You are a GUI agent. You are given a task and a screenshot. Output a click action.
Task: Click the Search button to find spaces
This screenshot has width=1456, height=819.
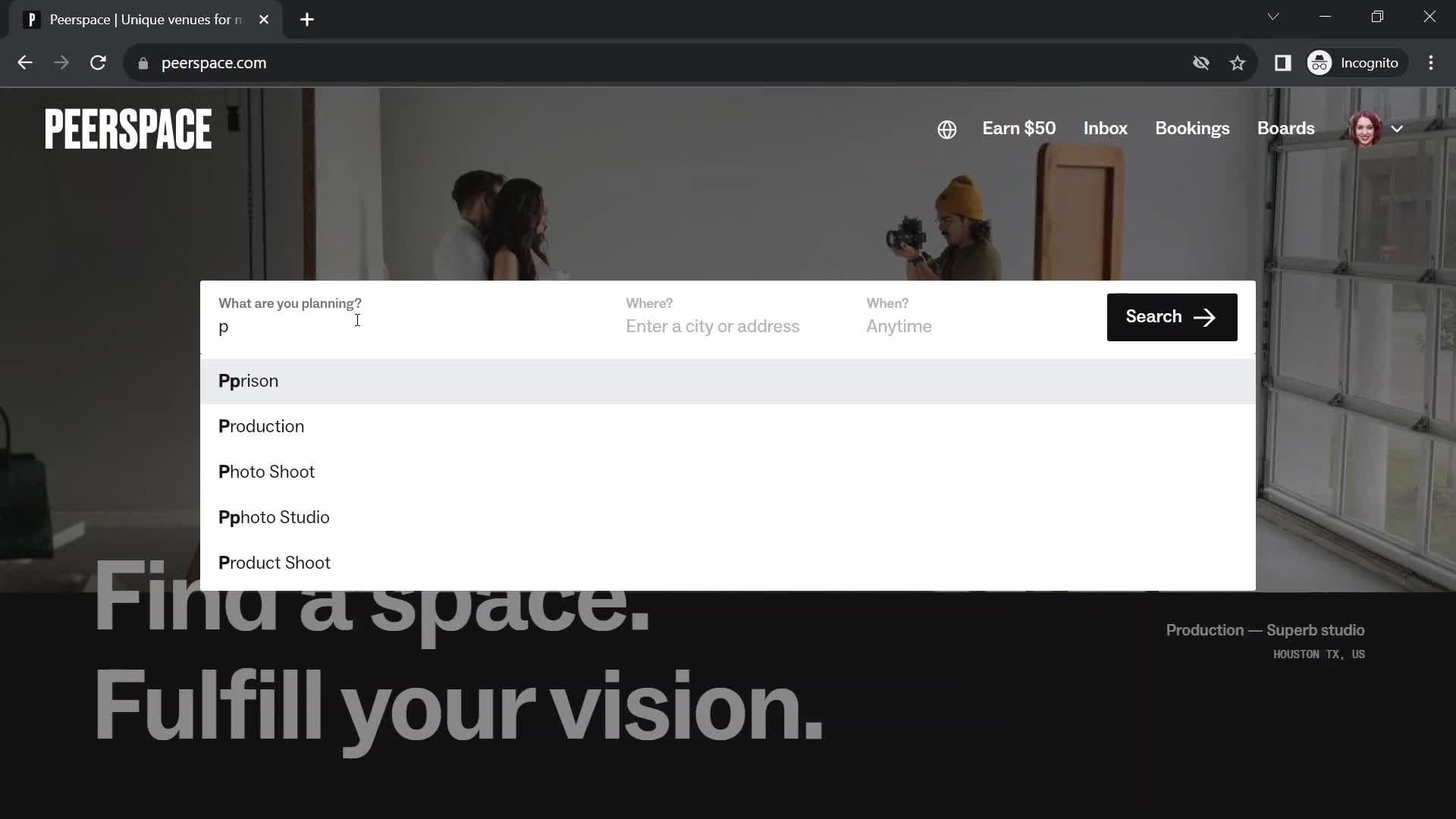[x=1173, y=317]
